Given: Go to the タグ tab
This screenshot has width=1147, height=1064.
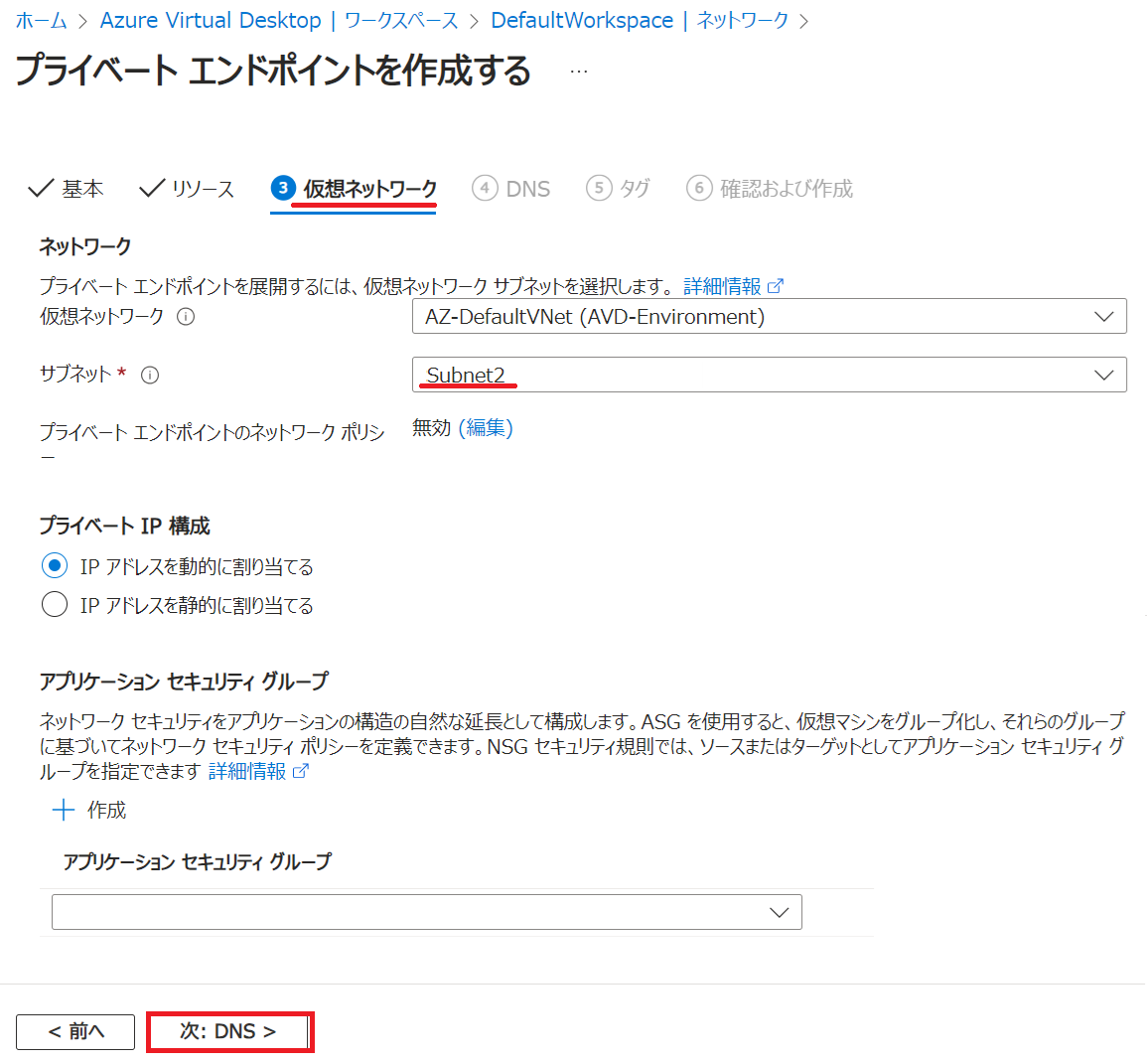Looking at the screenshot, I should point(618,189).
